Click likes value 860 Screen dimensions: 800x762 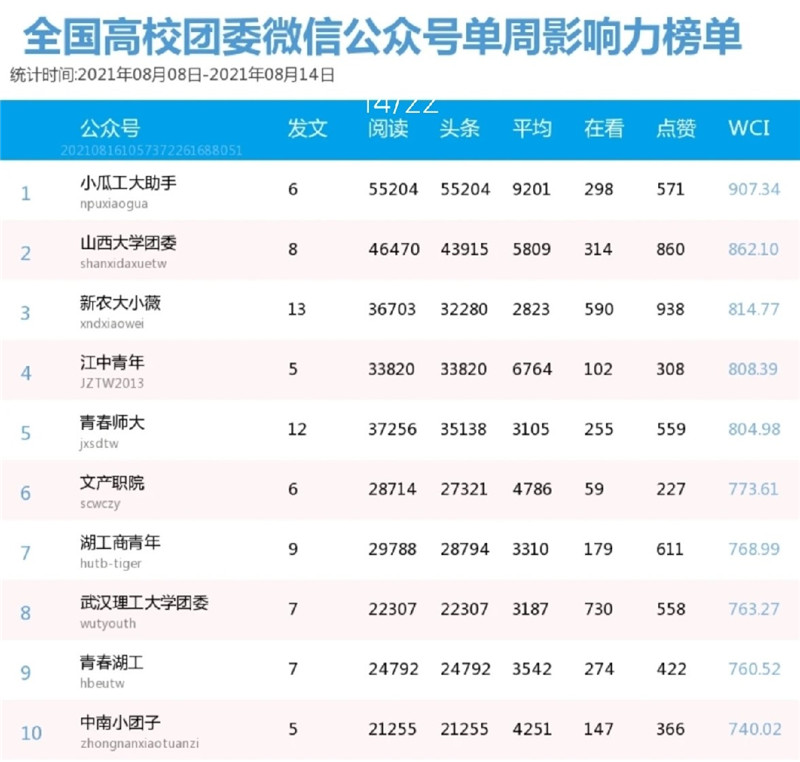[670, 249]
